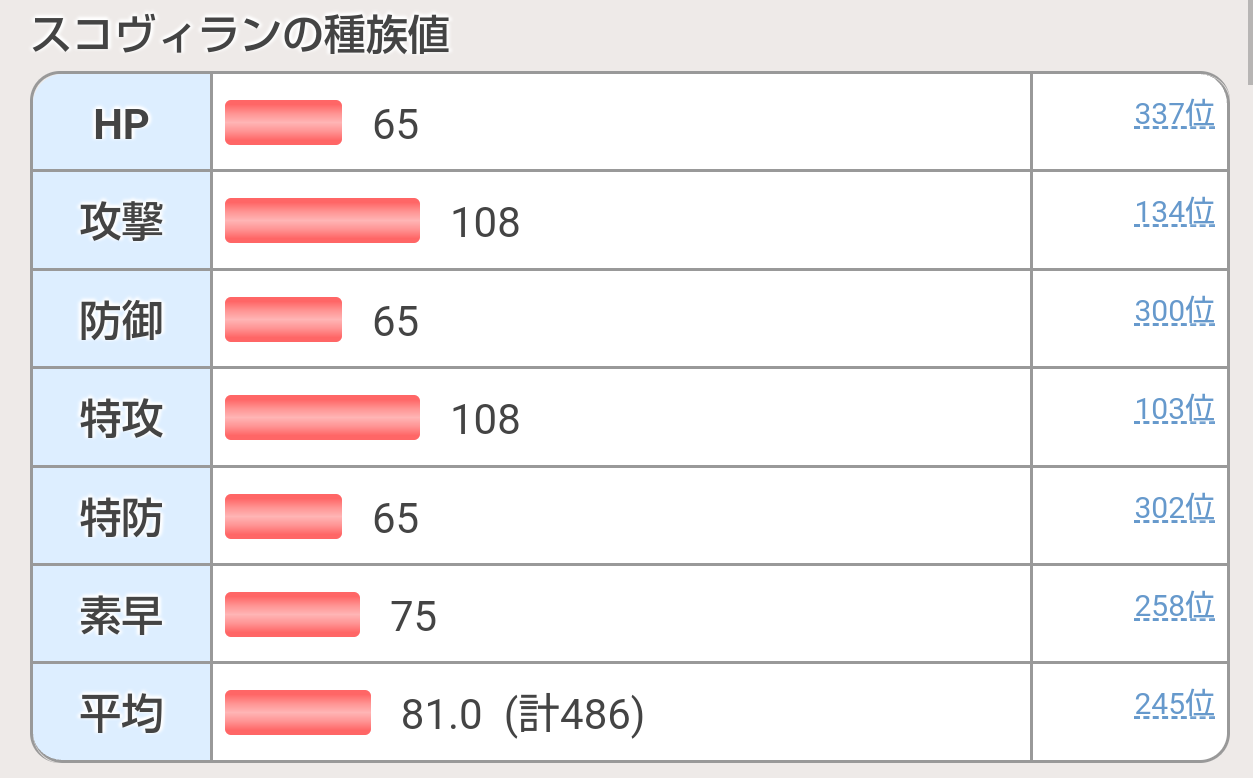The height and width of the screenshot is (778, 1253).
Task: Click the page's vertical scrollbar
Action: pos(1247,40)
